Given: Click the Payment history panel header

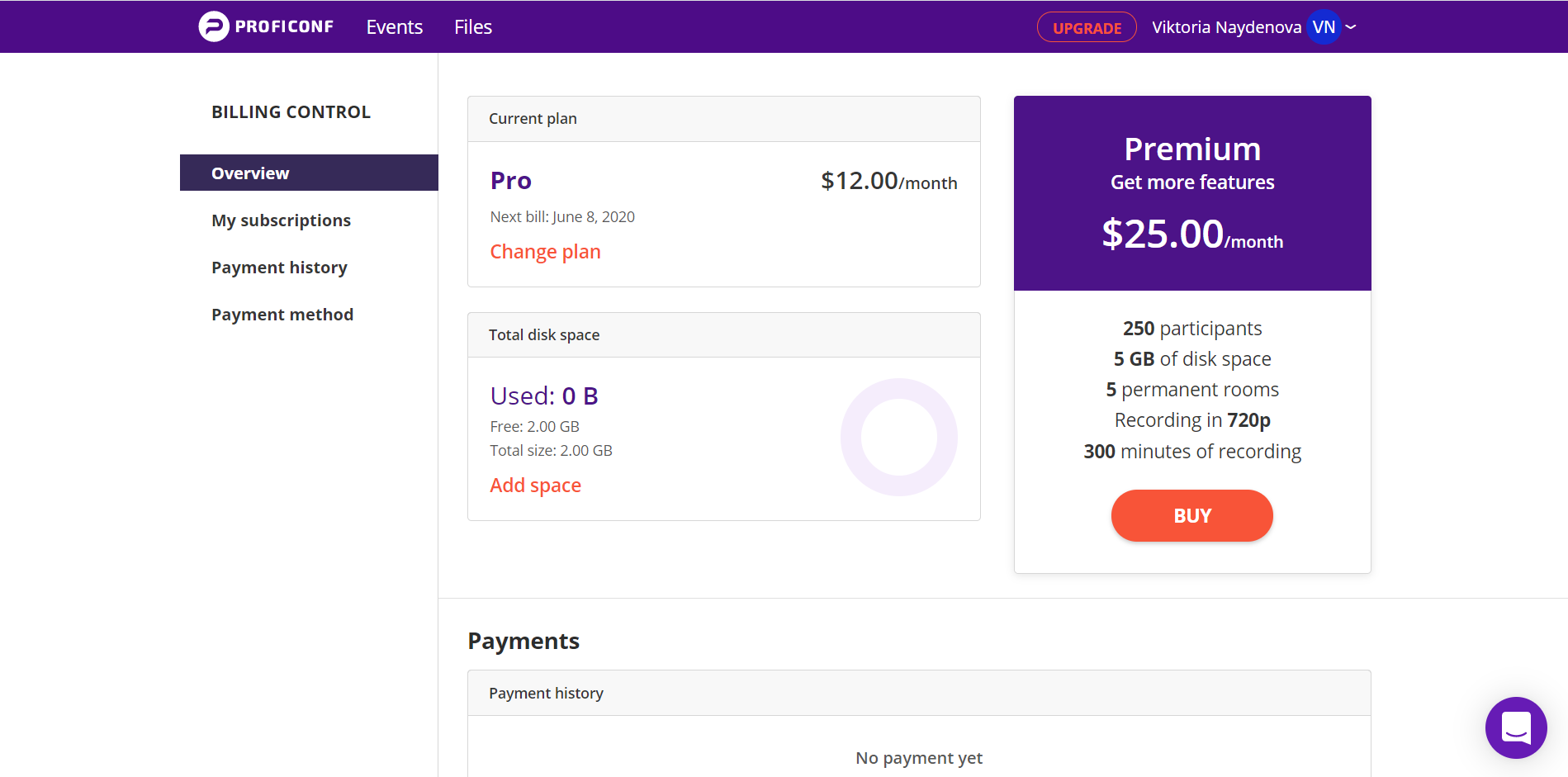Looking at the screenshot, I should [x=919, y=693].
